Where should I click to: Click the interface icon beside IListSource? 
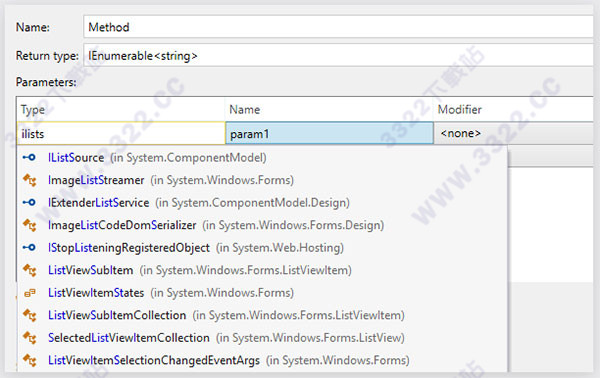pyautogui.click(x=29, y=157)
